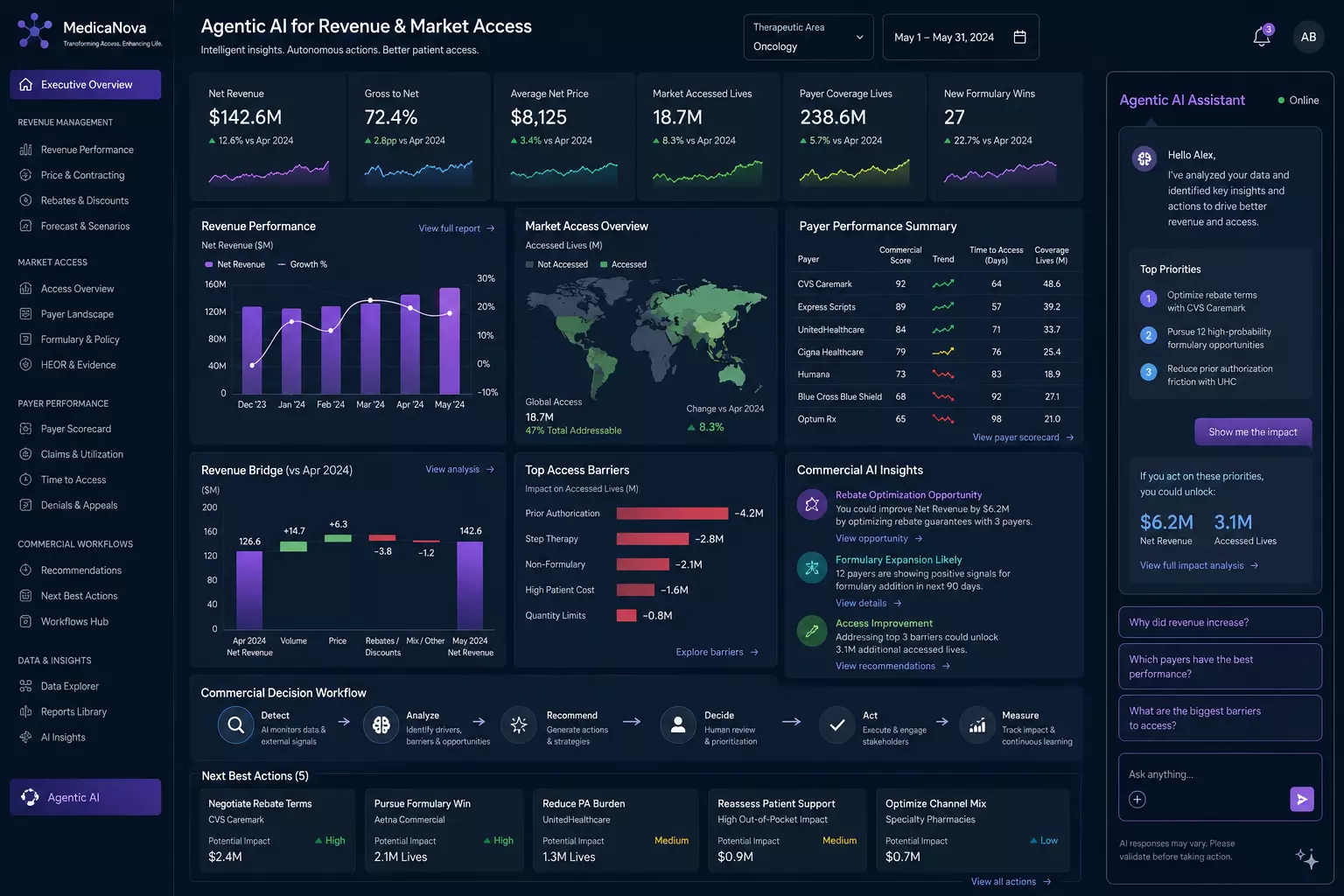Image resolution: width=1344 pixels, height=896 pixels.
Task: Click the Payer Landscape sidebar icon
Action: (x=25, y=314)
